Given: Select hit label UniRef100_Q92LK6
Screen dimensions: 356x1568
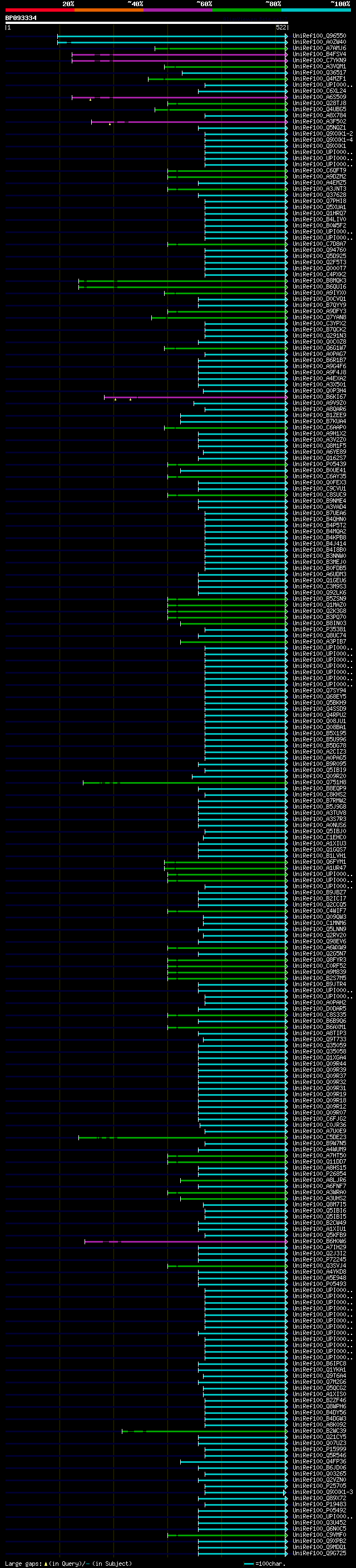Looking at the screenshot, I should [319, 592].
